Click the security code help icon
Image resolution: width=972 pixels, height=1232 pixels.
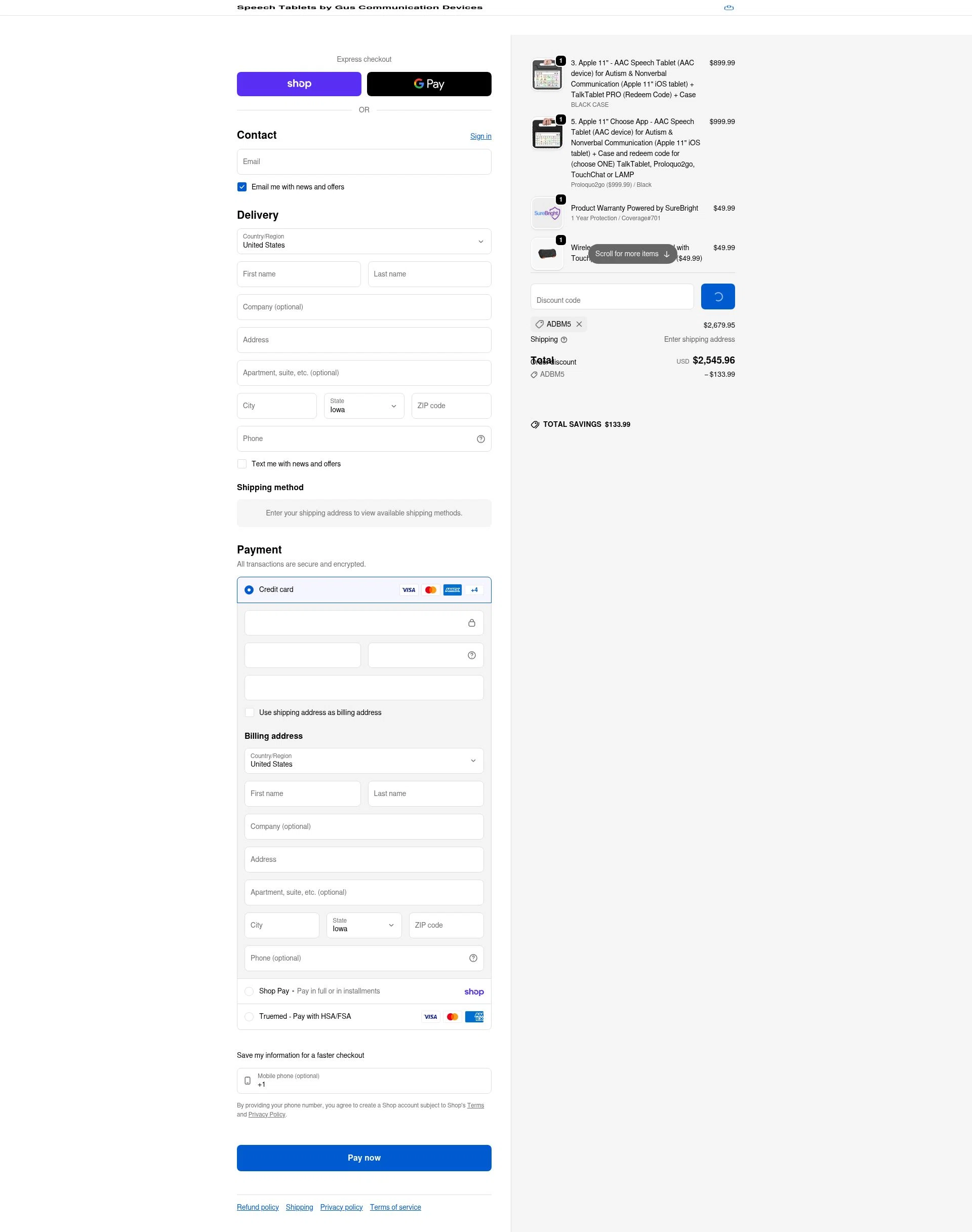[x=471, y=655]
